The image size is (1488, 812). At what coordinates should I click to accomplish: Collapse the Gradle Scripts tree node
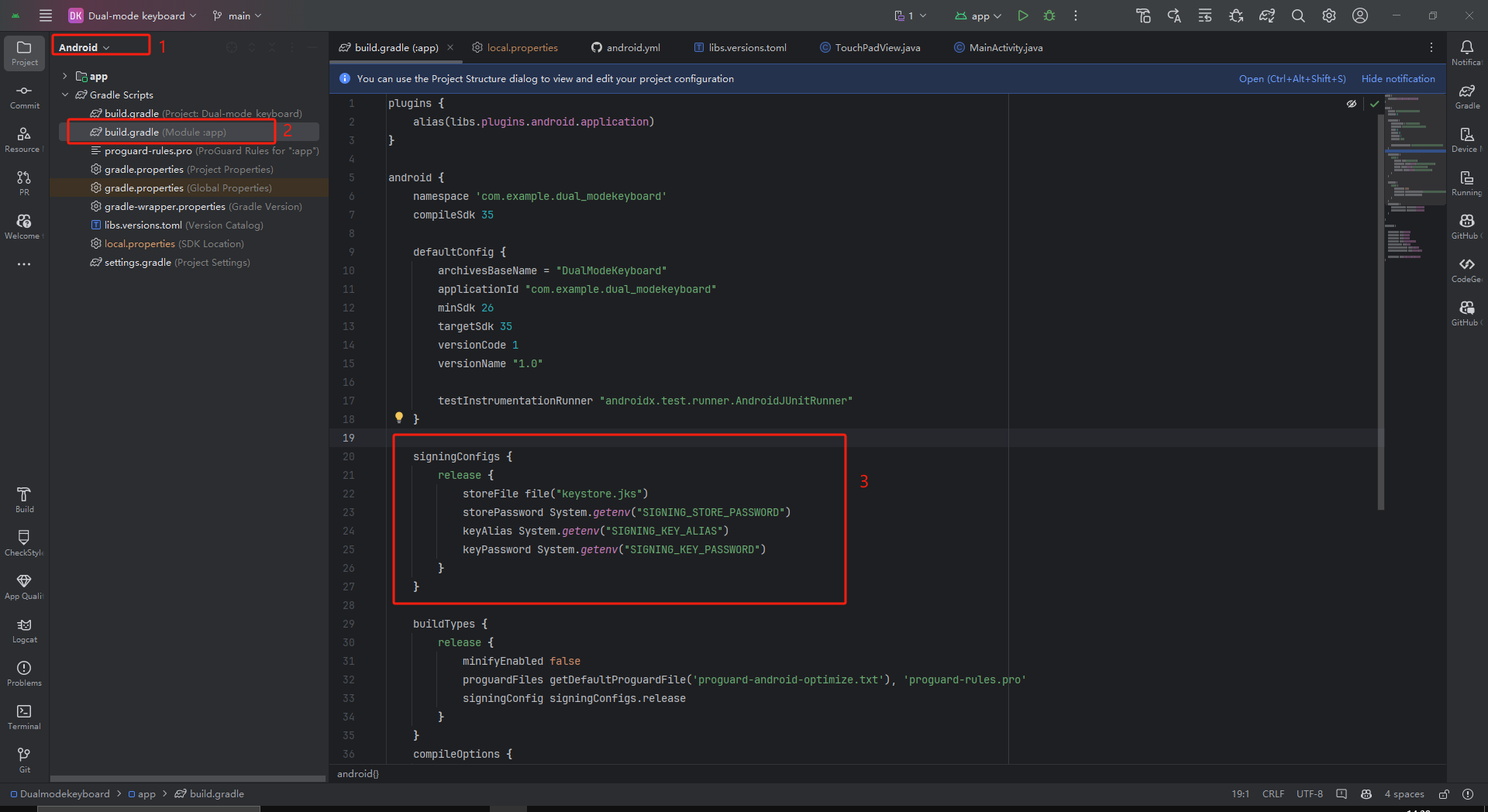click(66, 95)
